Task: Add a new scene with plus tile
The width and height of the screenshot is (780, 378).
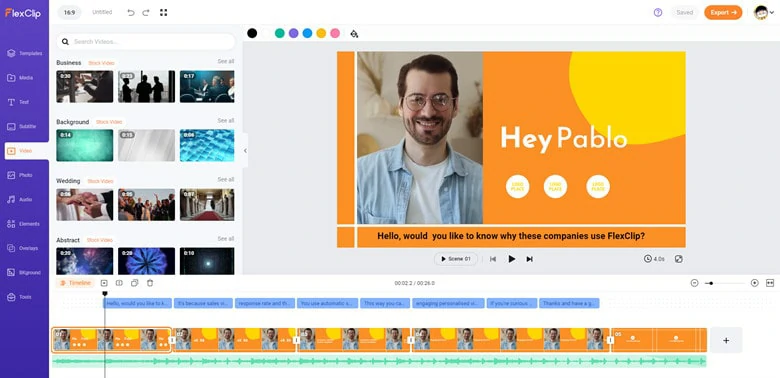Action: [726, 340]
